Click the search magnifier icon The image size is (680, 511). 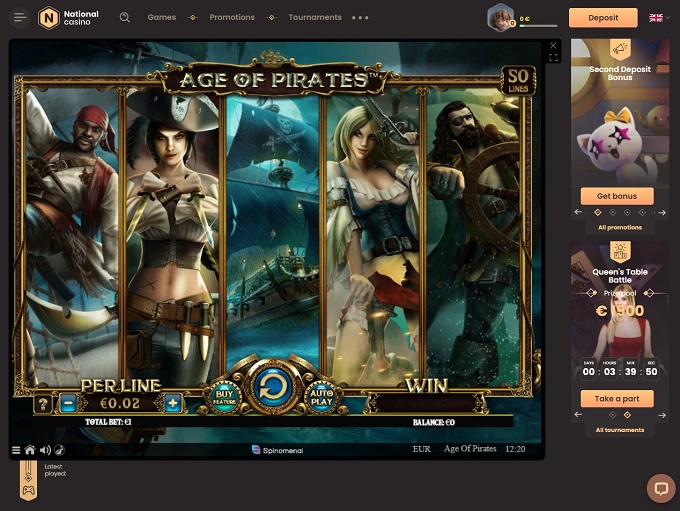coord(125,17)
